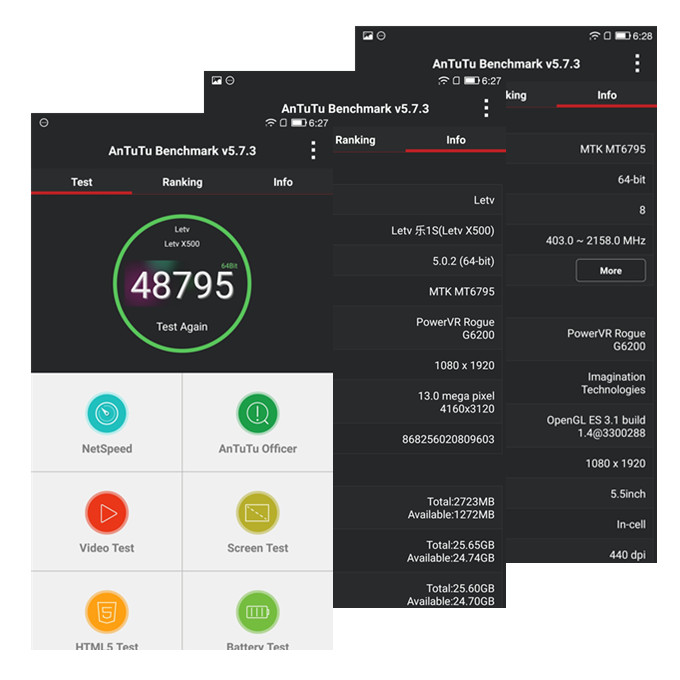This screenshot has width=680, height=680.
Task: Select the OpenGL ES 3.1 build row
Action: pos(579,426)
